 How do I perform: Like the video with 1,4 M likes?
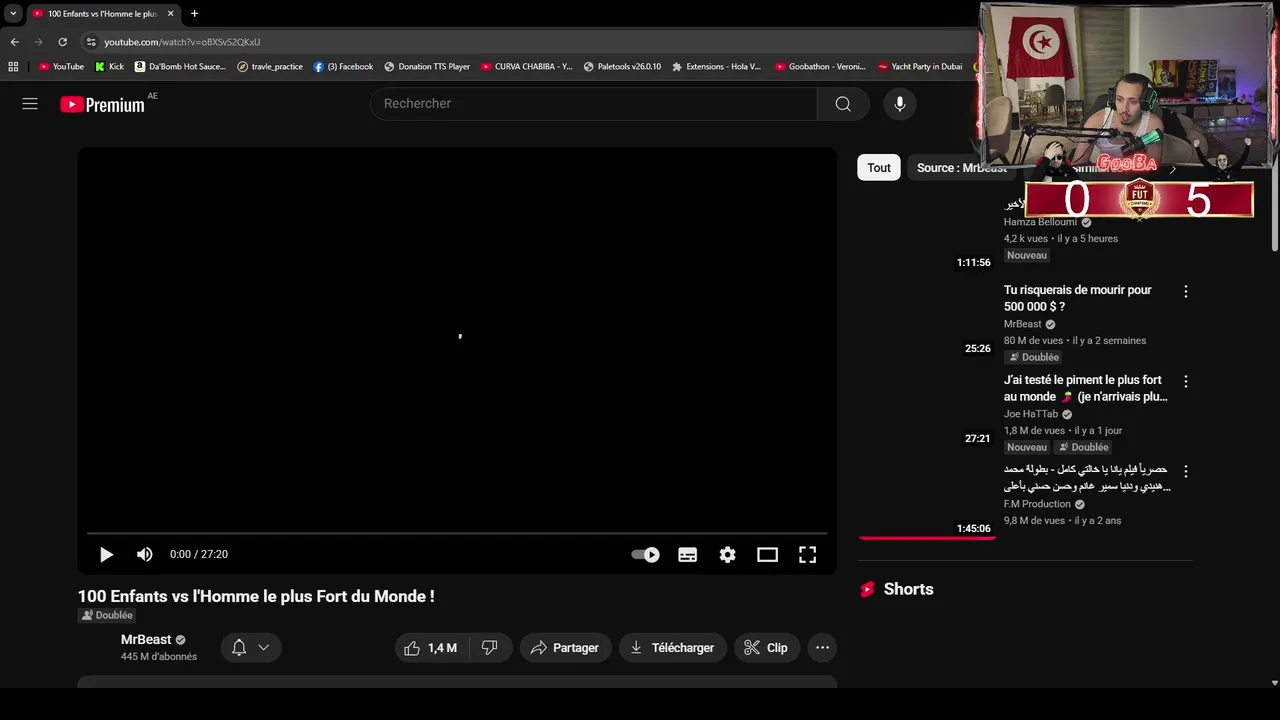click(431, 648)
